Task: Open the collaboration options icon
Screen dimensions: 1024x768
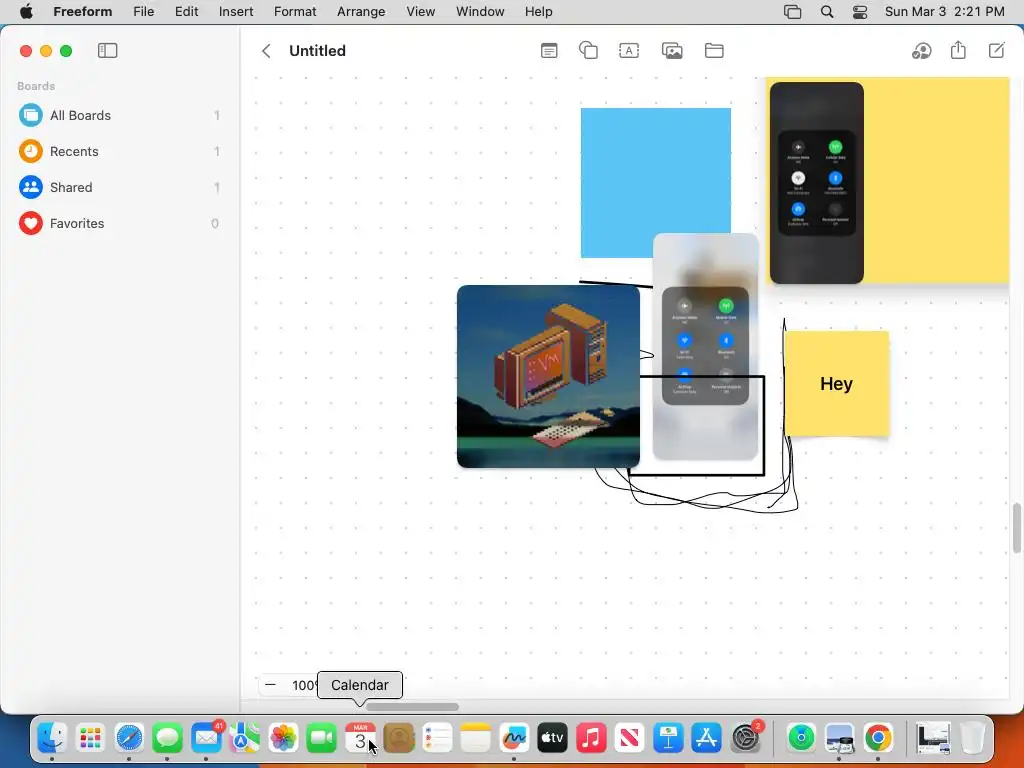Action: (x=921, y=50)
